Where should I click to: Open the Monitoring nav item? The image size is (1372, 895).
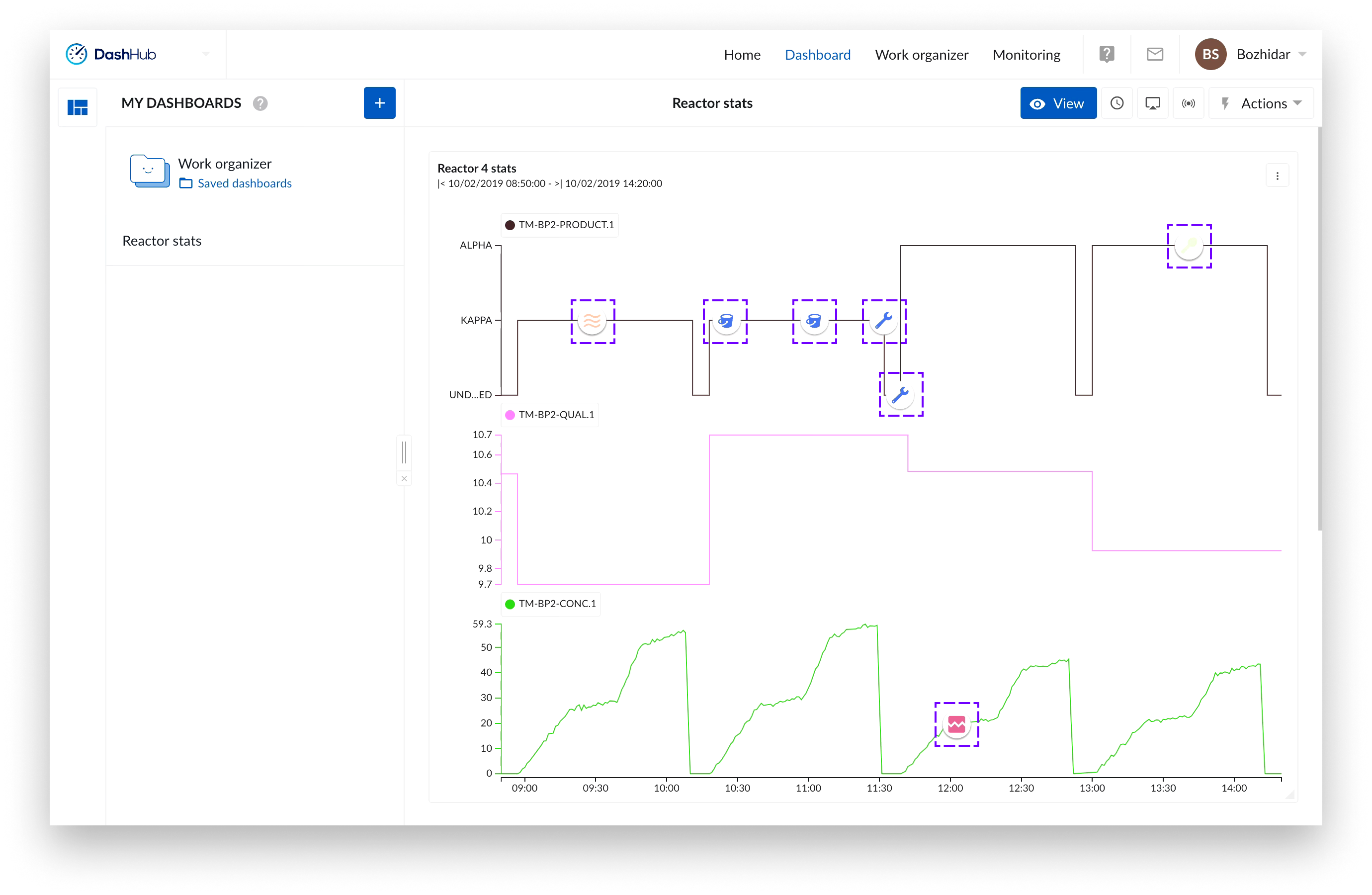click(1026, 55)
